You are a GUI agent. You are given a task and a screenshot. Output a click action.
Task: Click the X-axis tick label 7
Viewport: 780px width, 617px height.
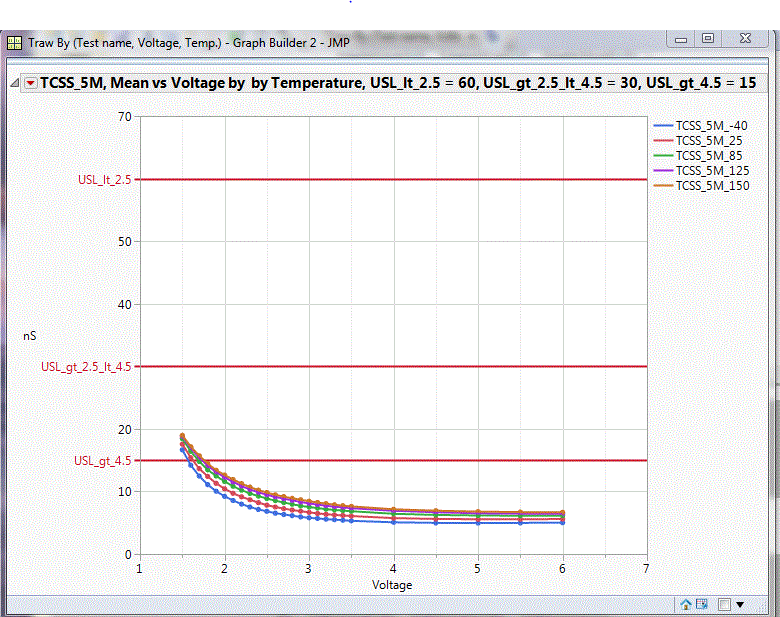tap(646, 569)
